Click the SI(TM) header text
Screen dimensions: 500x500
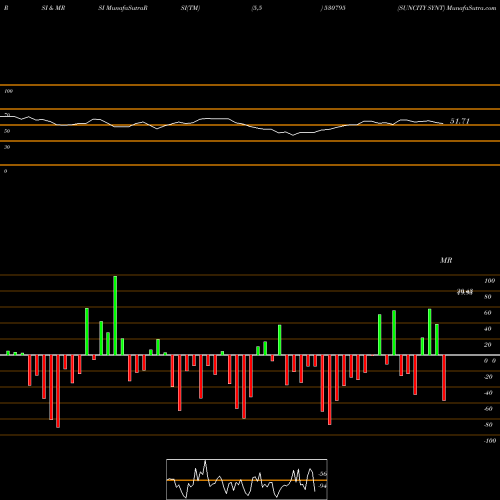point(190,8)
